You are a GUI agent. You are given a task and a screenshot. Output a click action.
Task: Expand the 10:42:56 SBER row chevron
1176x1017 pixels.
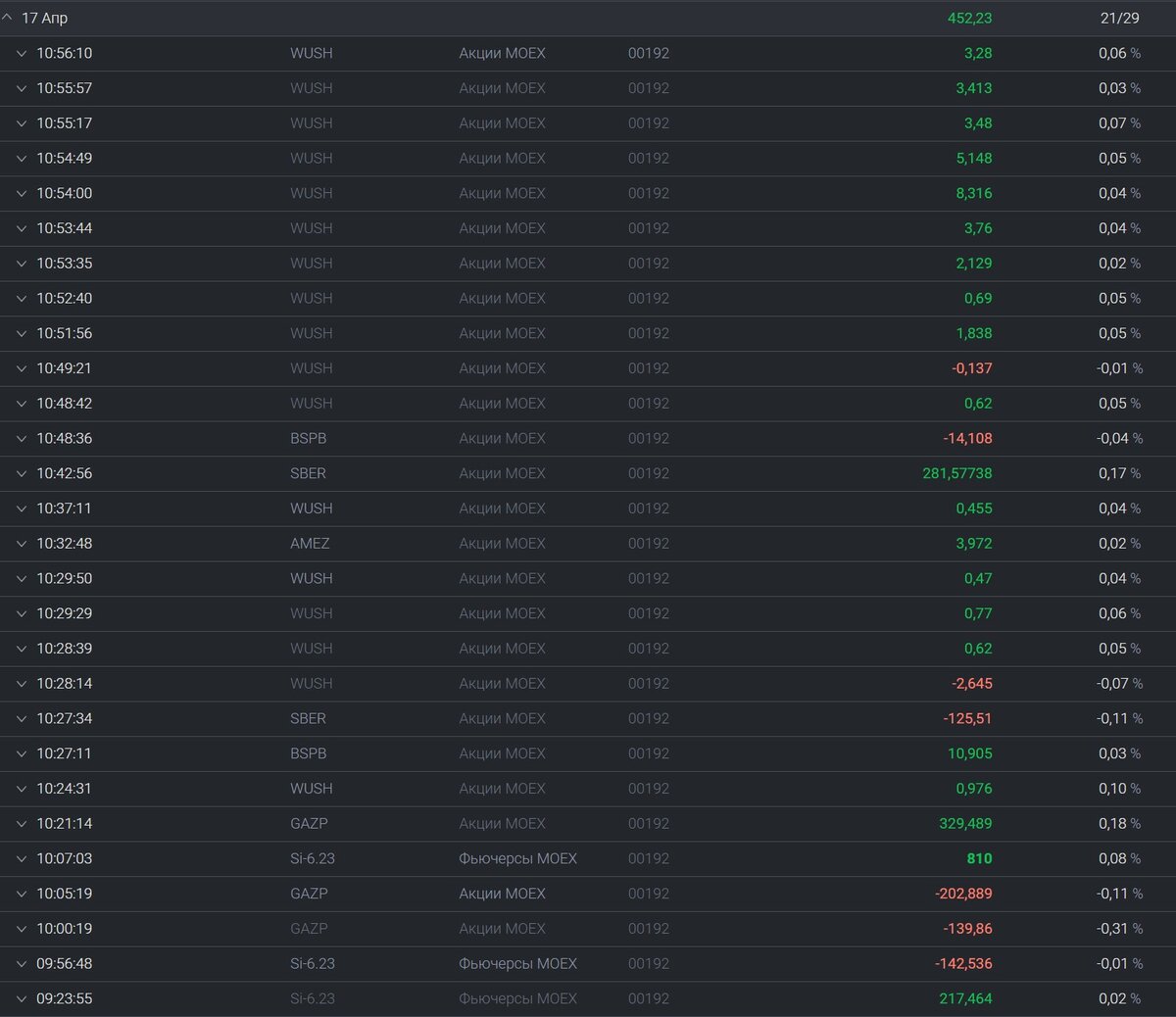(x=22, y=473)
